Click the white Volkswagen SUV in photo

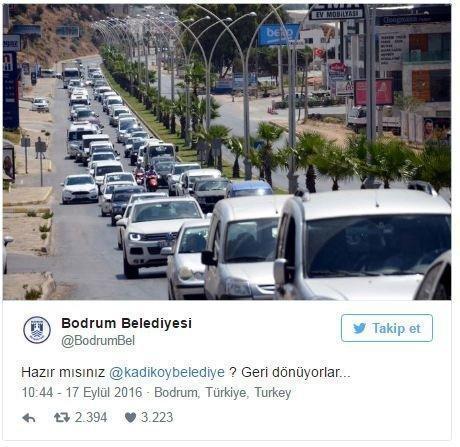(157, 235)
